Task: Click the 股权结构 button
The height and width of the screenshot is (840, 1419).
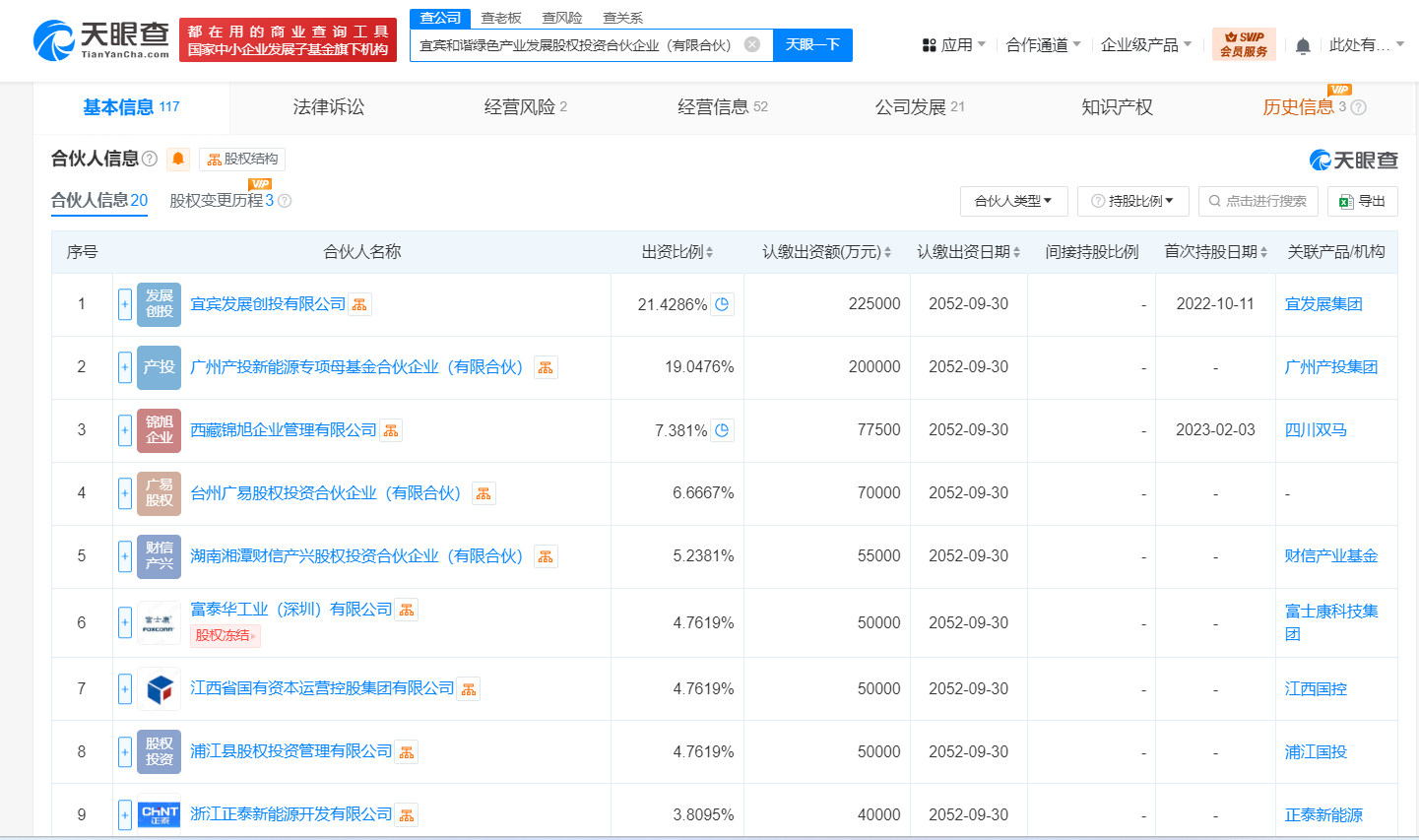Action: click(242, 159)
